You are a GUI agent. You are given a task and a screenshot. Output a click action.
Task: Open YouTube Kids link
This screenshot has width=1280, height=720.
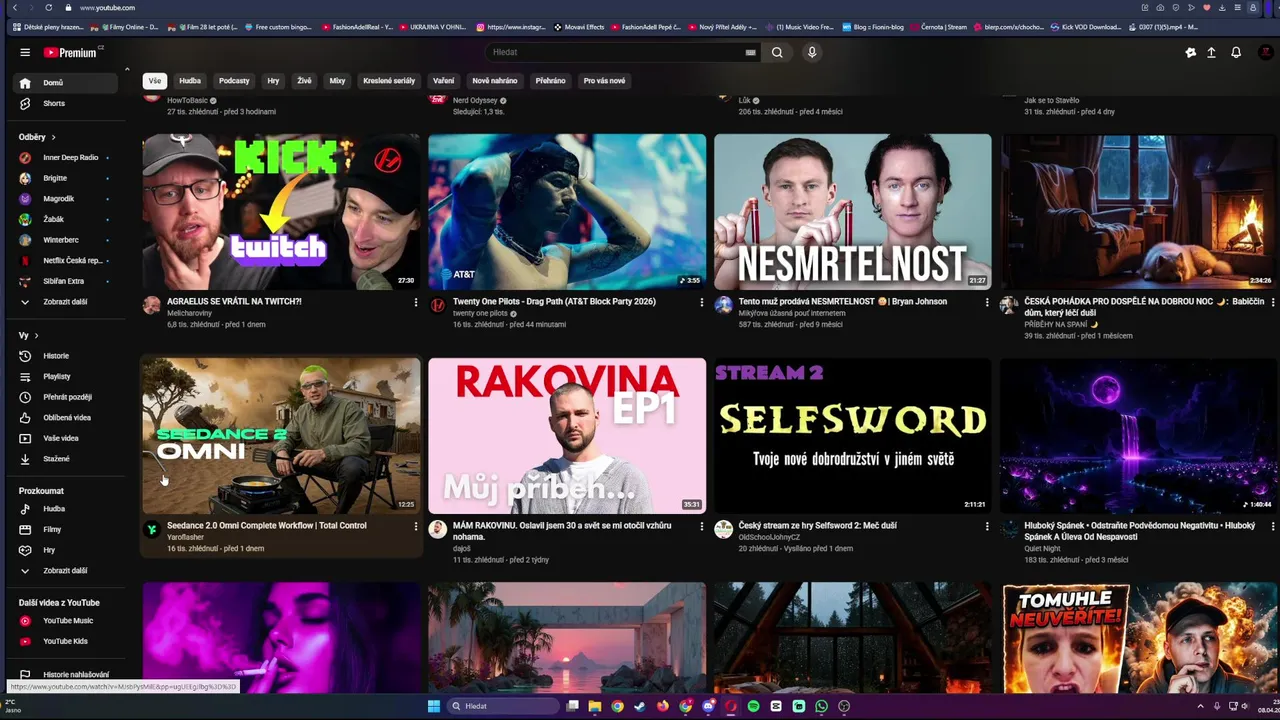(x=66, y=641)
